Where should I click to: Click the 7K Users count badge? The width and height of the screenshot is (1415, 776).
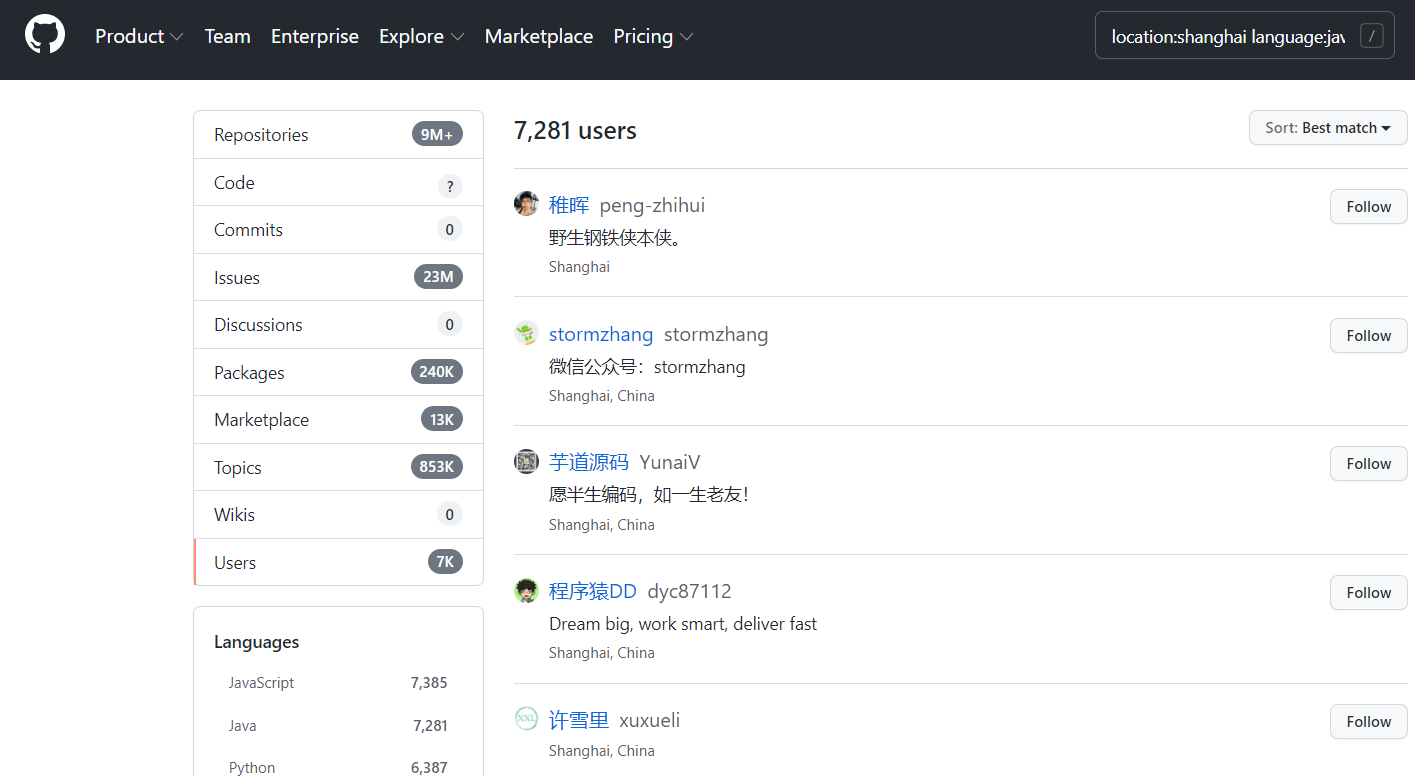[x=445, y=562]
